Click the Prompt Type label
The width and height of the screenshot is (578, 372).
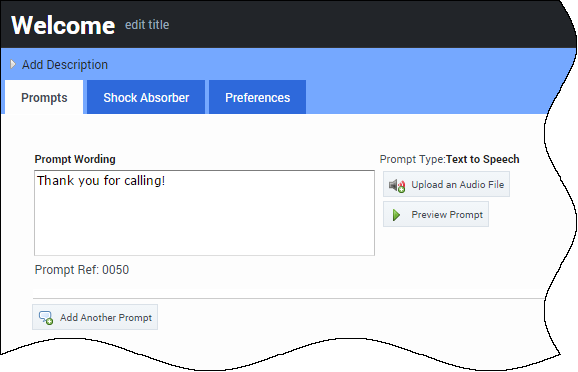point(412,159)
